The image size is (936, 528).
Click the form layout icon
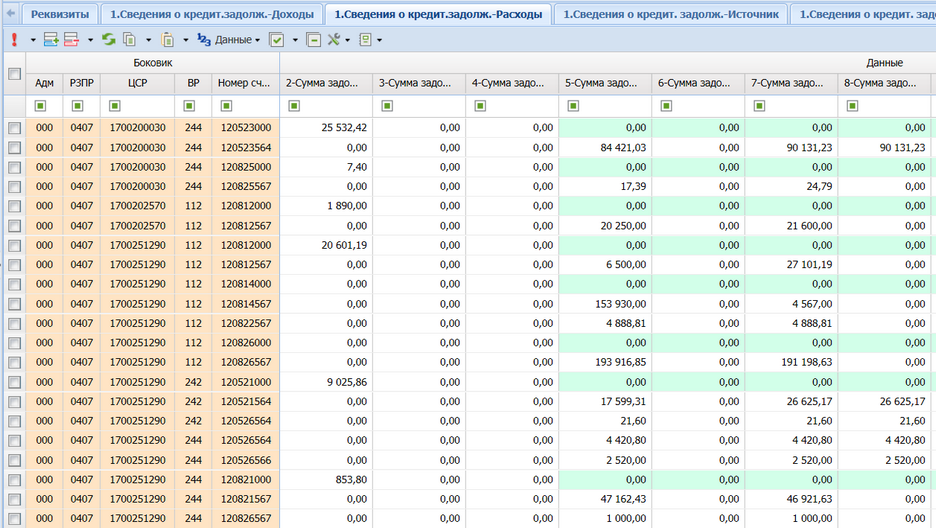[x=365, y=40]
